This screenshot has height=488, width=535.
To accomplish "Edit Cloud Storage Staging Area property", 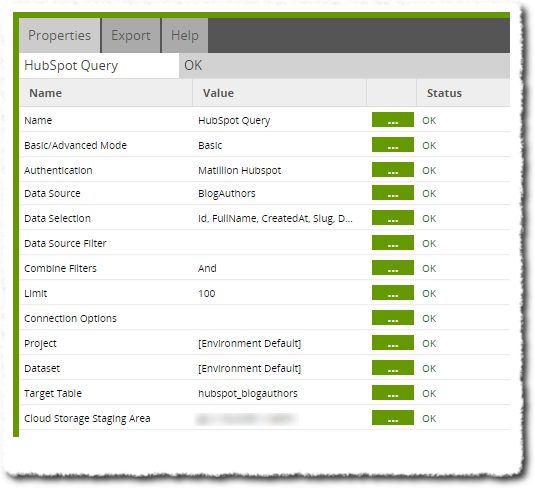I will click(393, 418).
